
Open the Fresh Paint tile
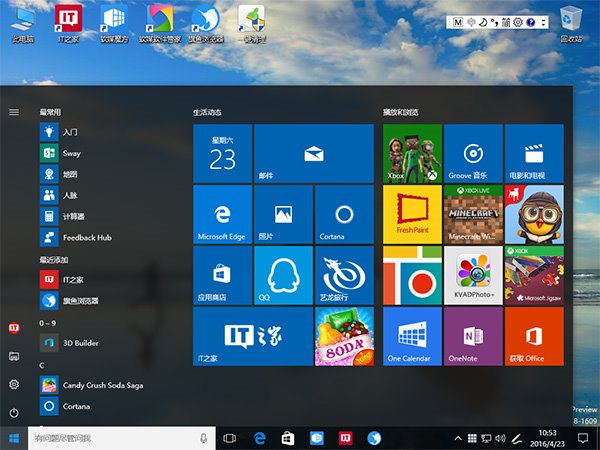(x=412, y=215)
